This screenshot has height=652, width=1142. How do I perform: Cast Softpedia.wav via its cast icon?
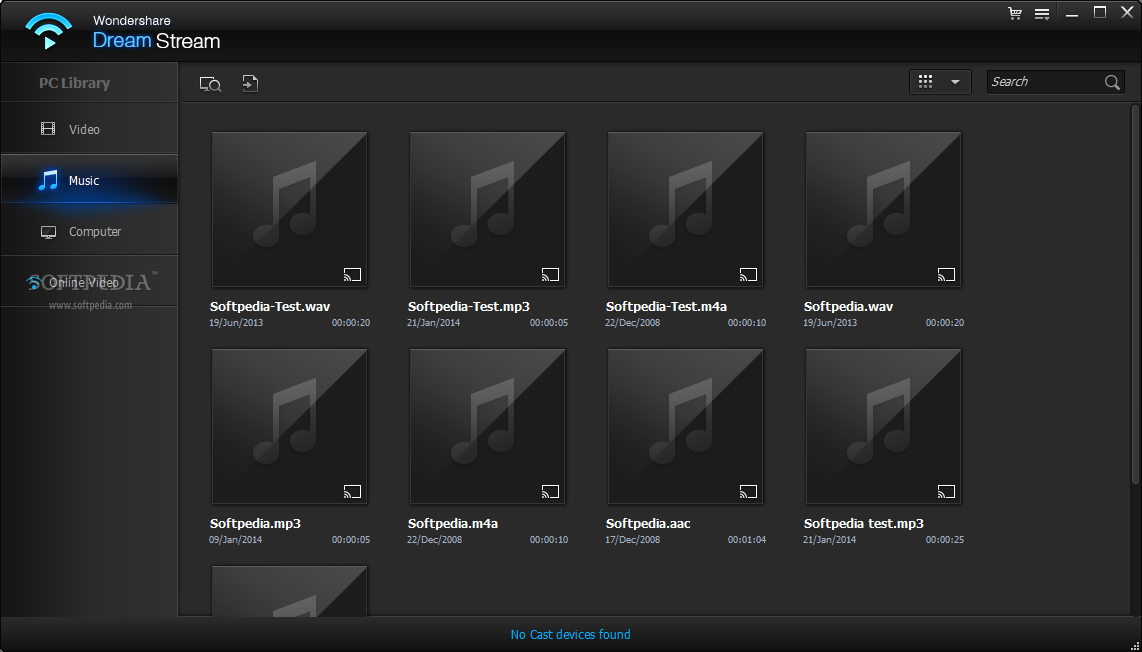click(x=947, y=275)
